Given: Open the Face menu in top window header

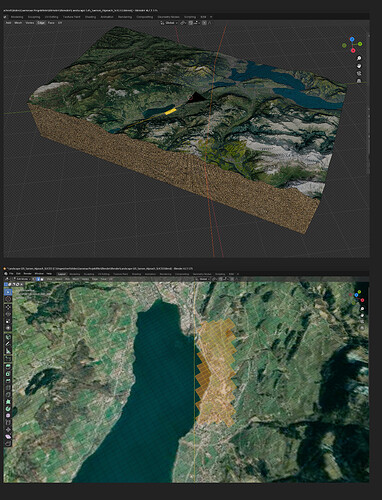Looking at the screenshot, I should [x=51, y=23].
